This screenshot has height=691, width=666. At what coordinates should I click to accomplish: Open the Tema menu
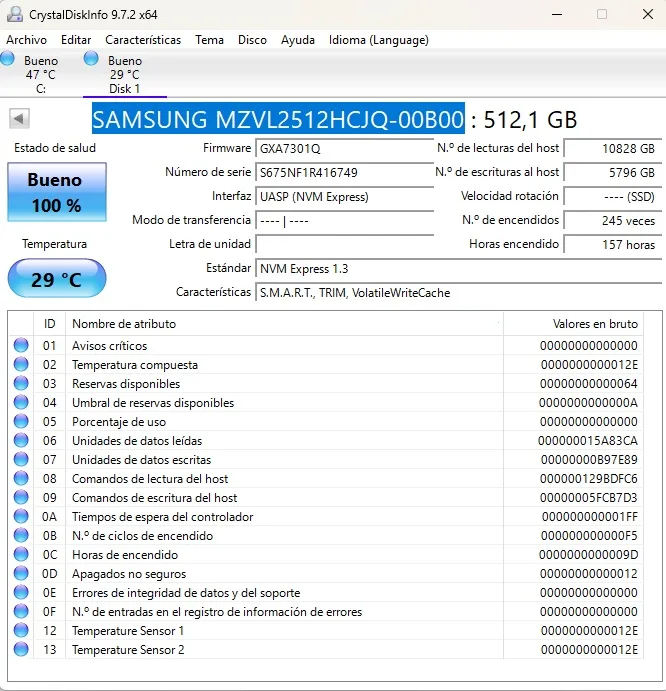coord(209,40)
